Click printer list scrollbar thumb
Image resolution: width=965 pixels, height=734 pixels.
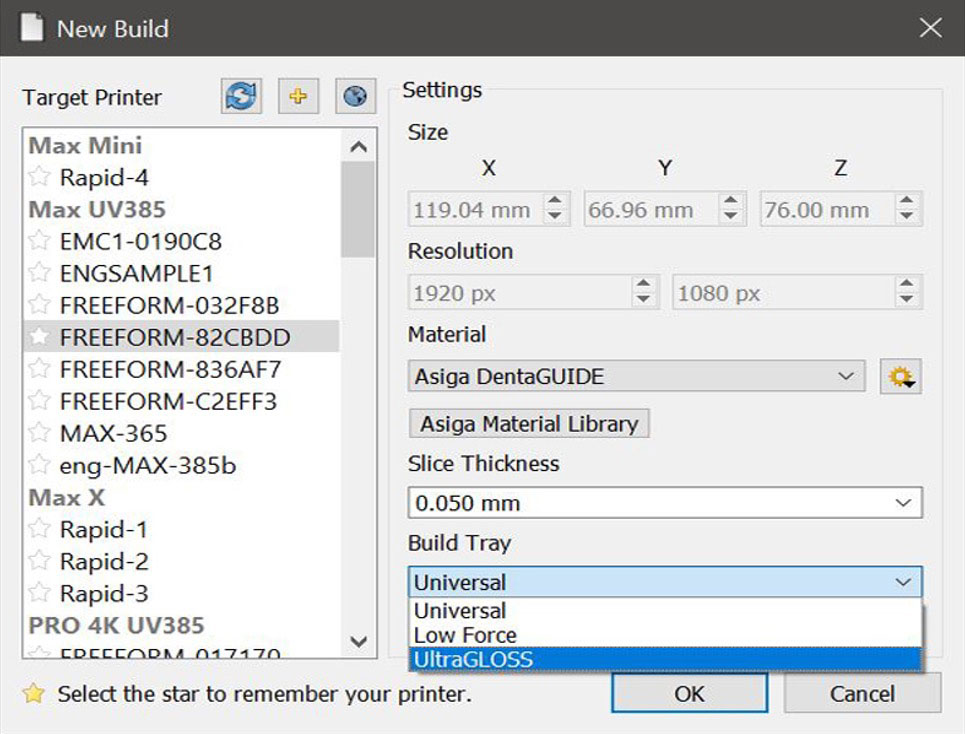358,209
